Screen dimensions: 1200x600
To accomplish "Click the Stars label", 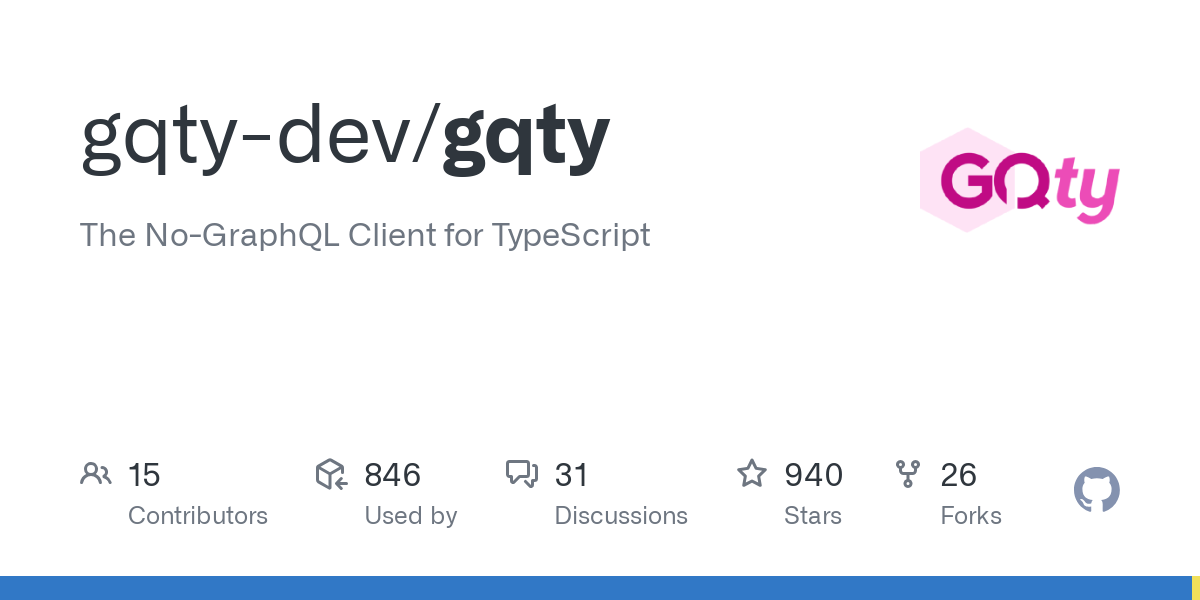I will [x=813, y=516].
